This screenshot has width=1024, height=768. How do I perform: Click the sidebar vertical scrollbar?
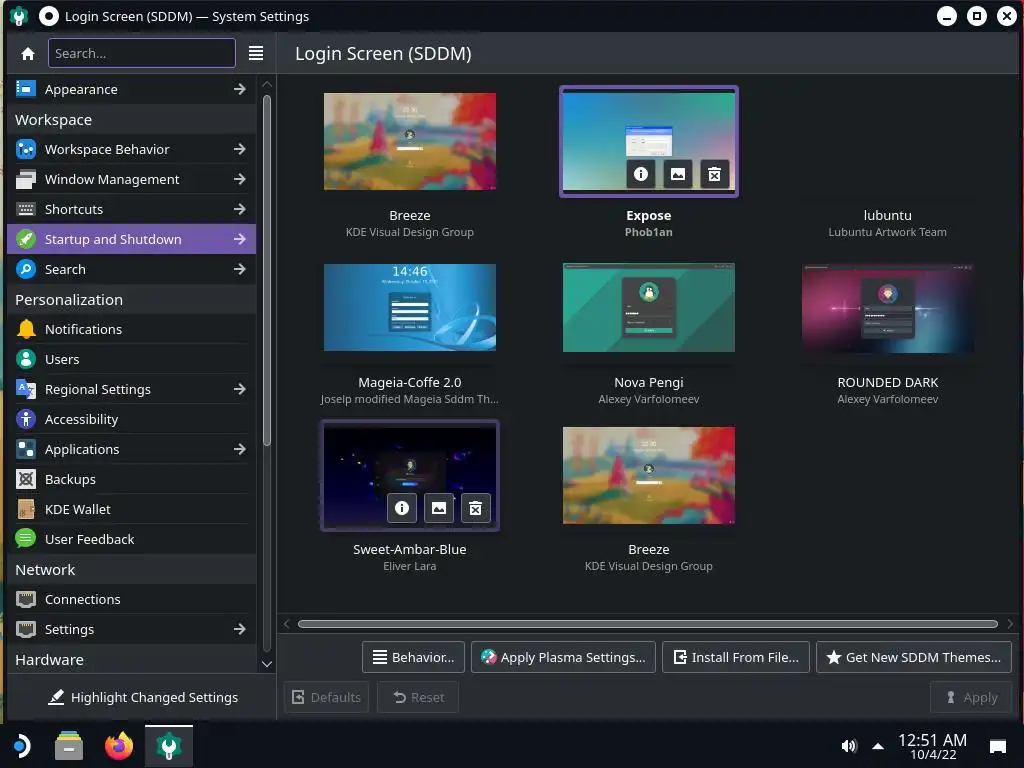(266, 270)
